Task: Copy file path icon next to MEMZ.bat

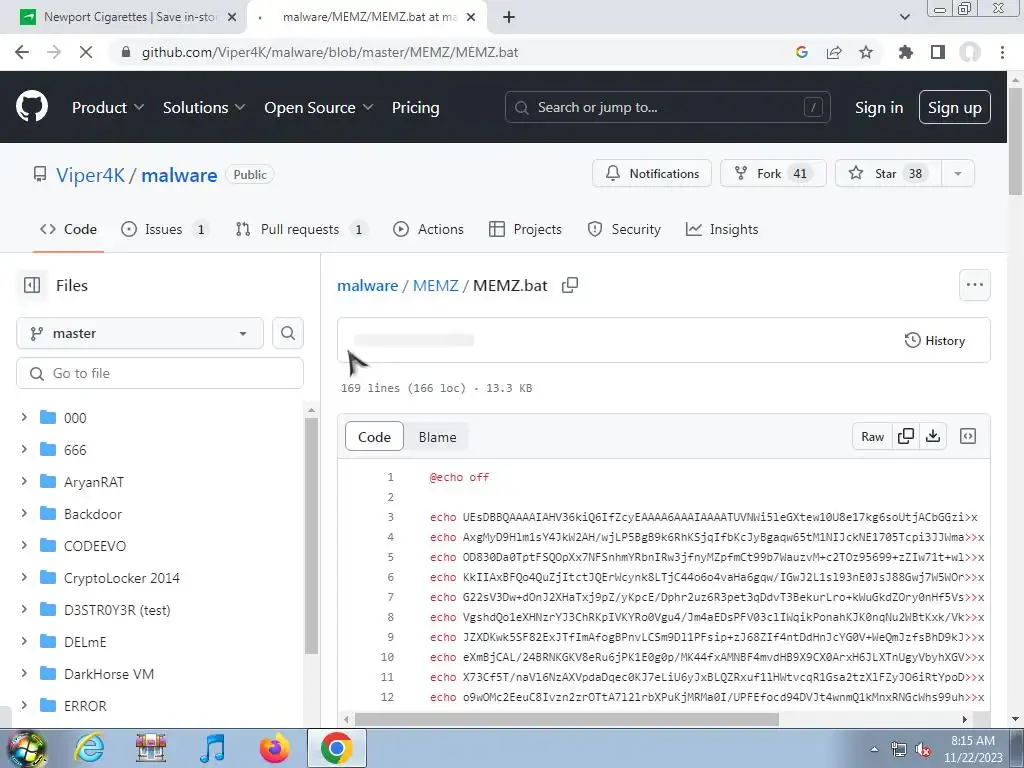Action: point(569,285)
